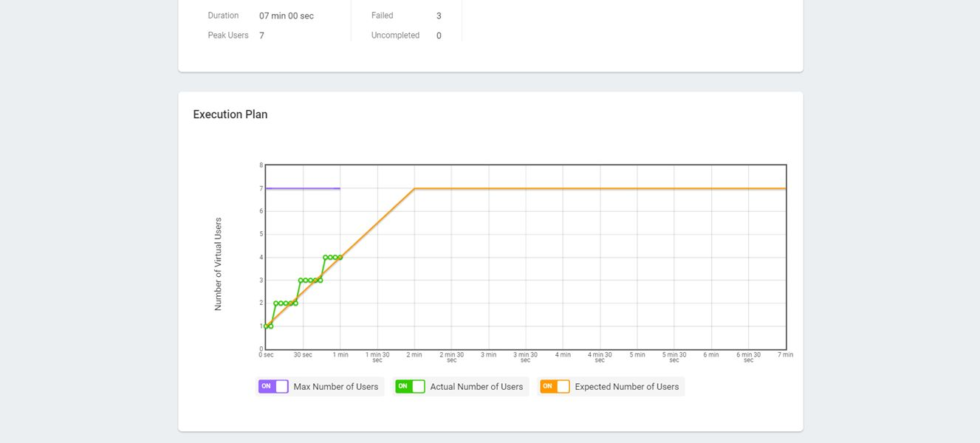980x443 pixels.
Task: Click the Expected Number of Users legend label
Action: pyautogui.click(x=627, y=387)
